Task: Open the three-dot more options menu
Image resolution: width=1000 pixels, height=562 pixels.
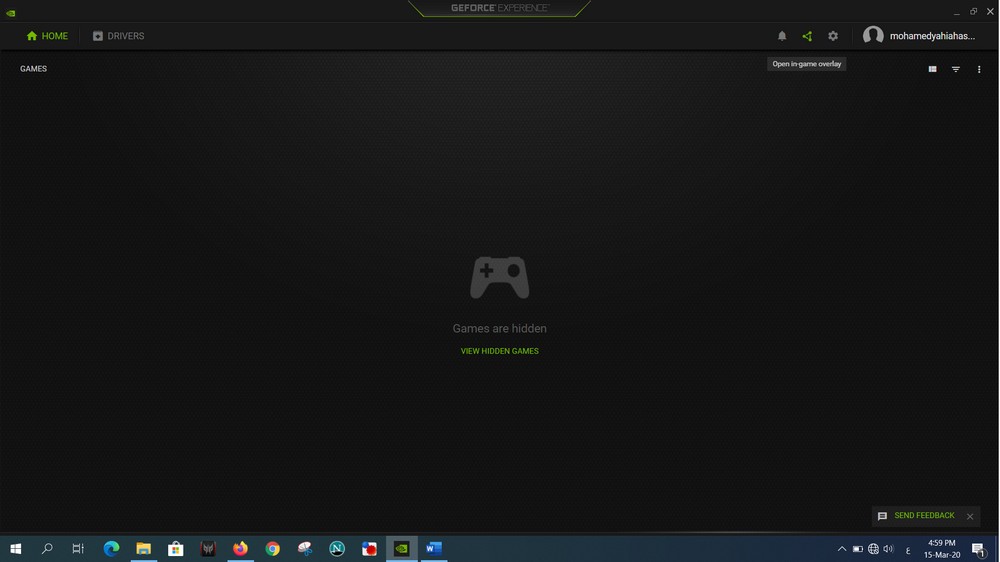Action: 979,69
